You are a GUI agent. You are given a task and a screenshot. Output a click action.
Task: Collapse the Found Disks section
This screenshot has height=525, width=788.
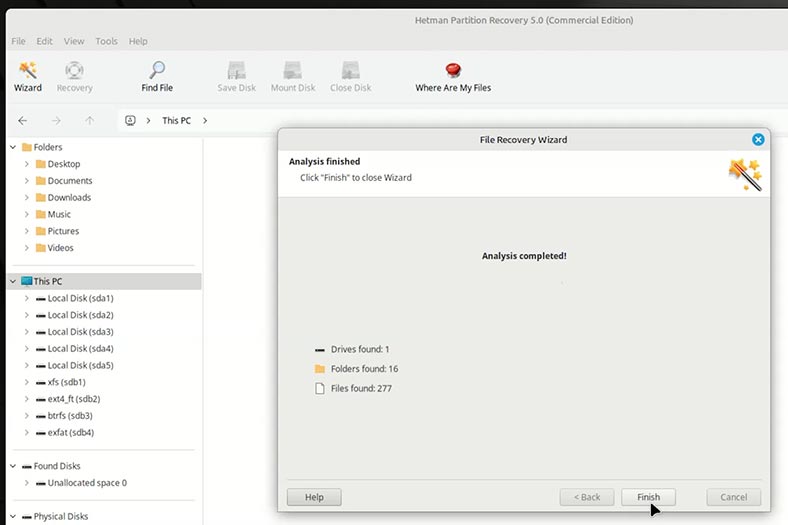[x=13, y=466]
